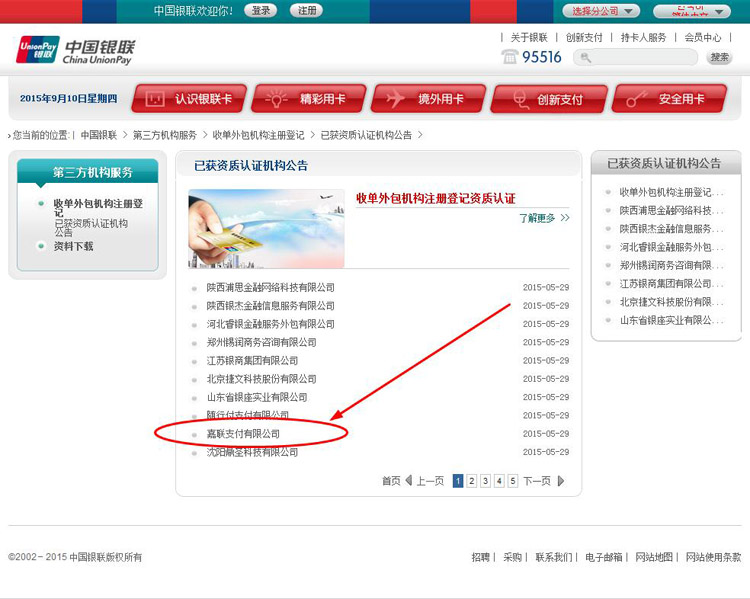Click the telephone icon beside 95516

(x=509, y=57)
